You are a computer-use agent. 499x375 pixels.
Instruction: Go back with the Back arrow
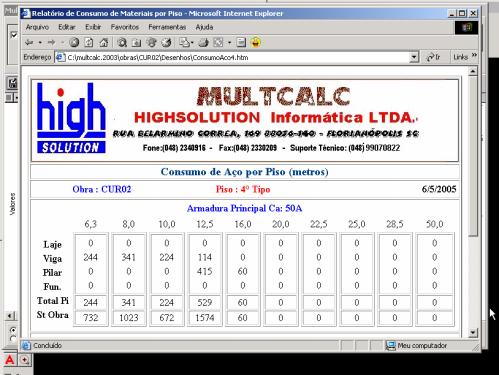(29, 42)
